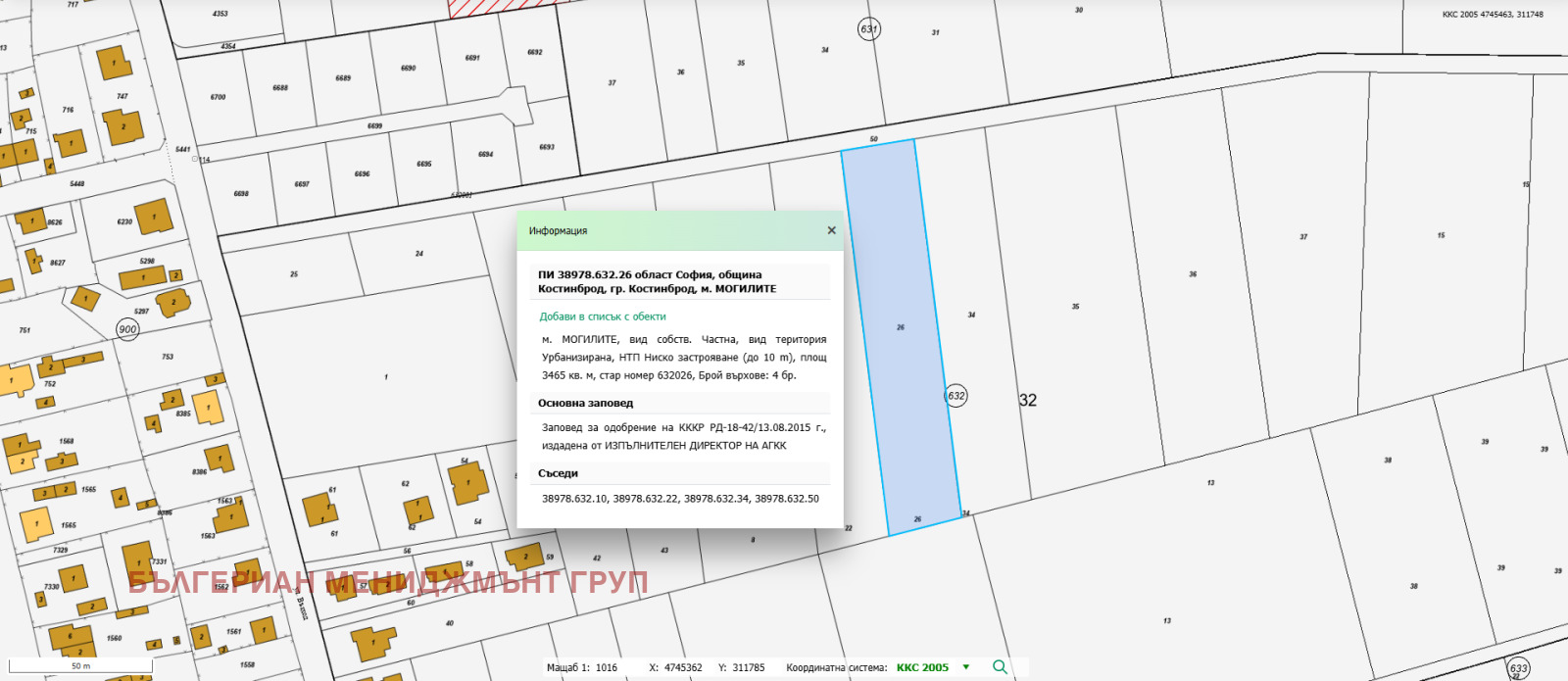Click the 'Добави в списък с обекти' link
This screenshot has height=681, width=1568.
click(602, 316)
